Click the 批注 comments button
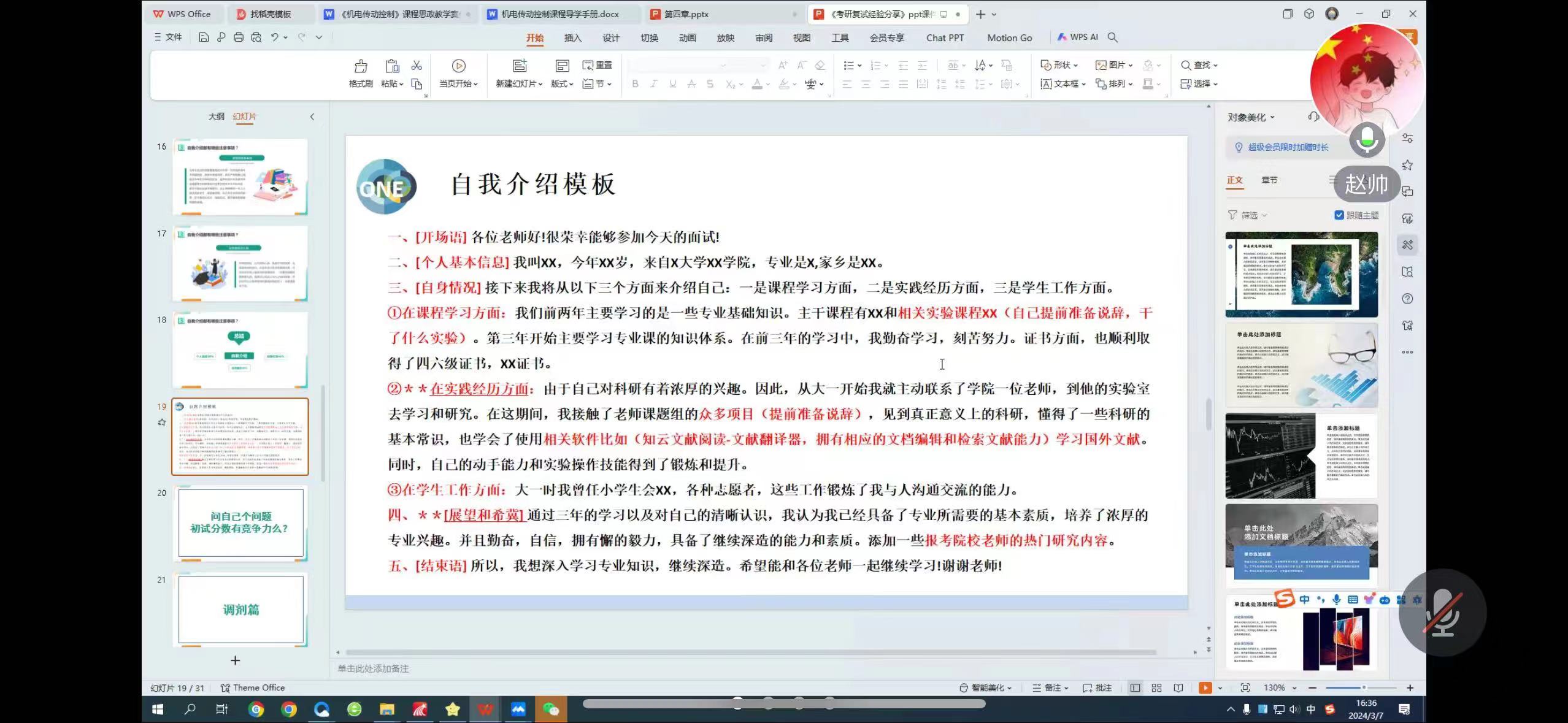1568x723 pixels. (1097, 688)
